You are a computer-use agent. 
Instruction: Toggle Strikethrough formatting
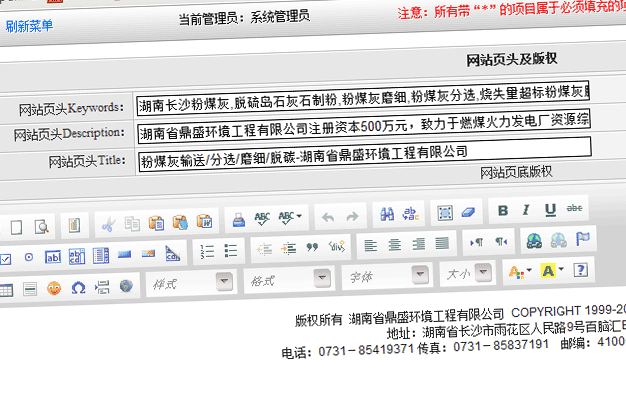574,208
